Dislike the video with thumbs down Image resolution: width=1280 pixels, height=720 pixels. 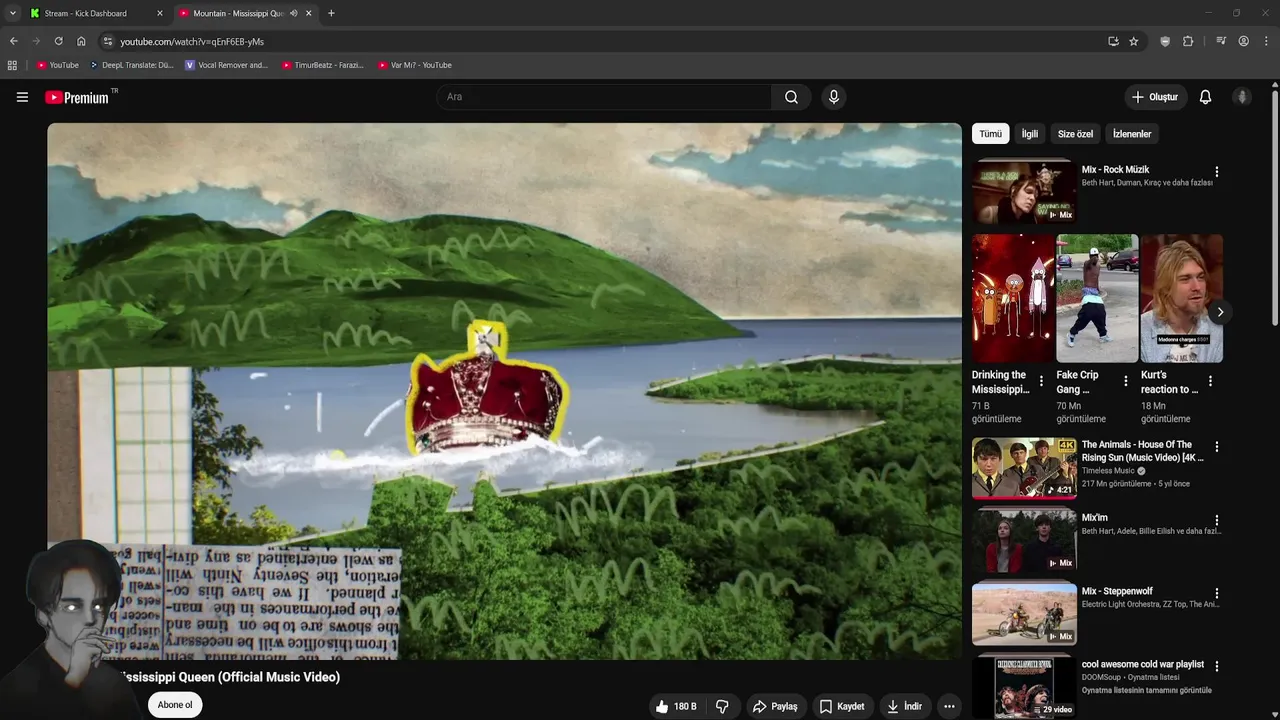tap(722, 706)
